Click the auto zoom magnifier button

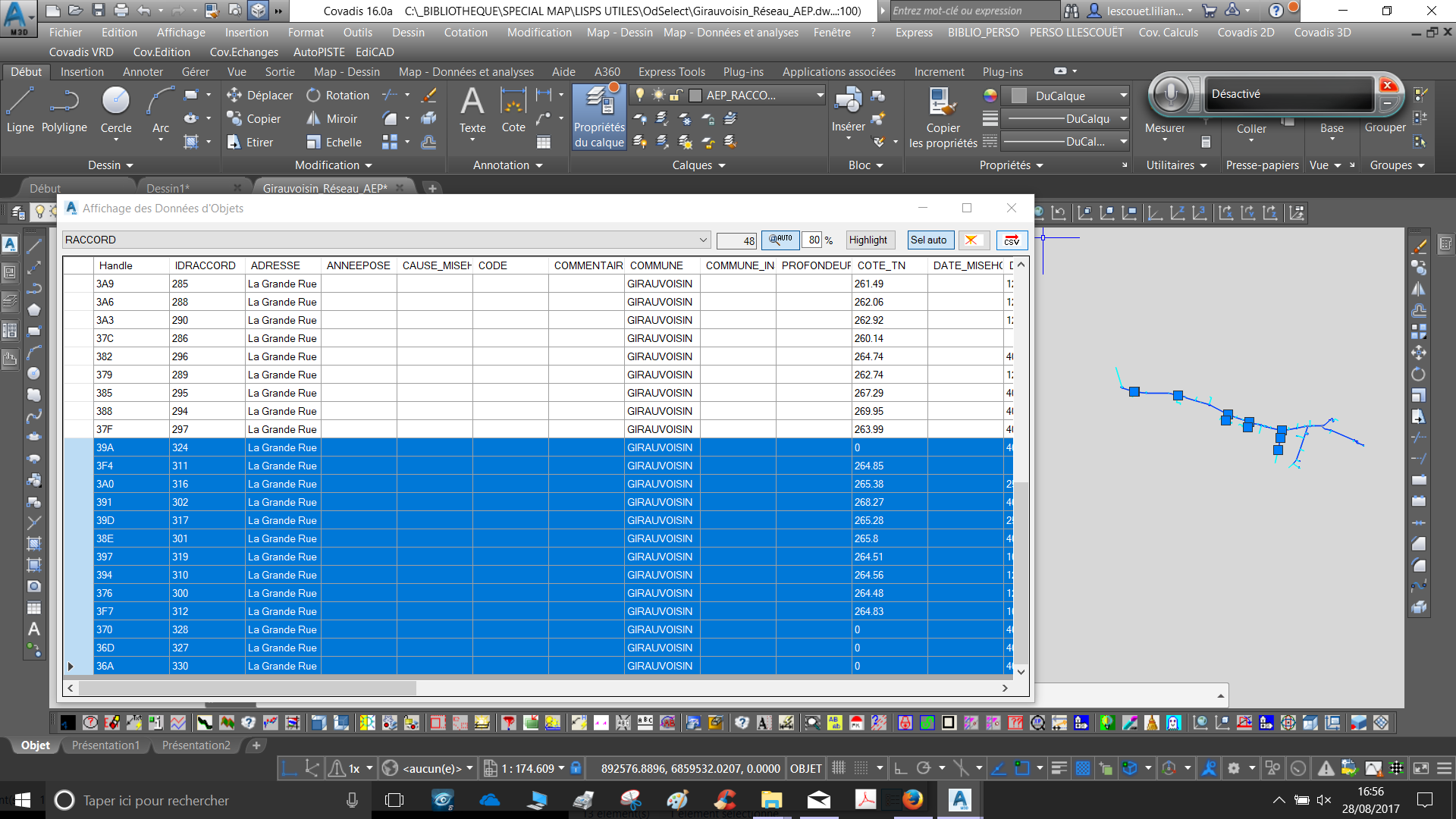(x=780, y=240)
